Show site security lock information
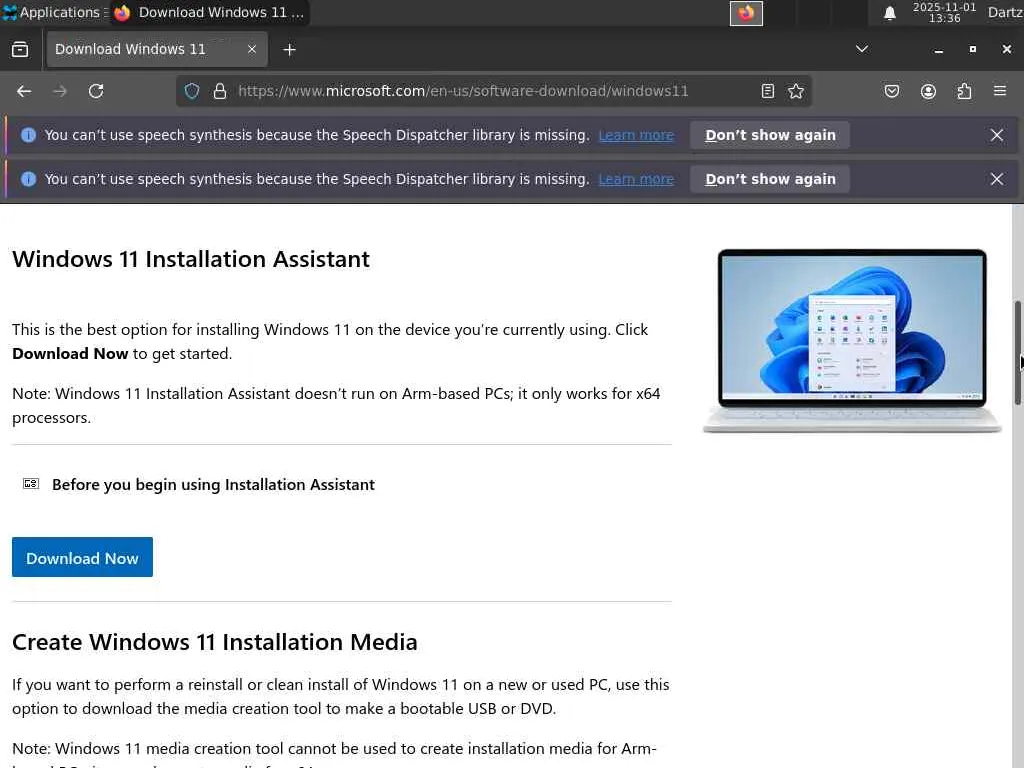1024x768 pixels. coord(220,91)
